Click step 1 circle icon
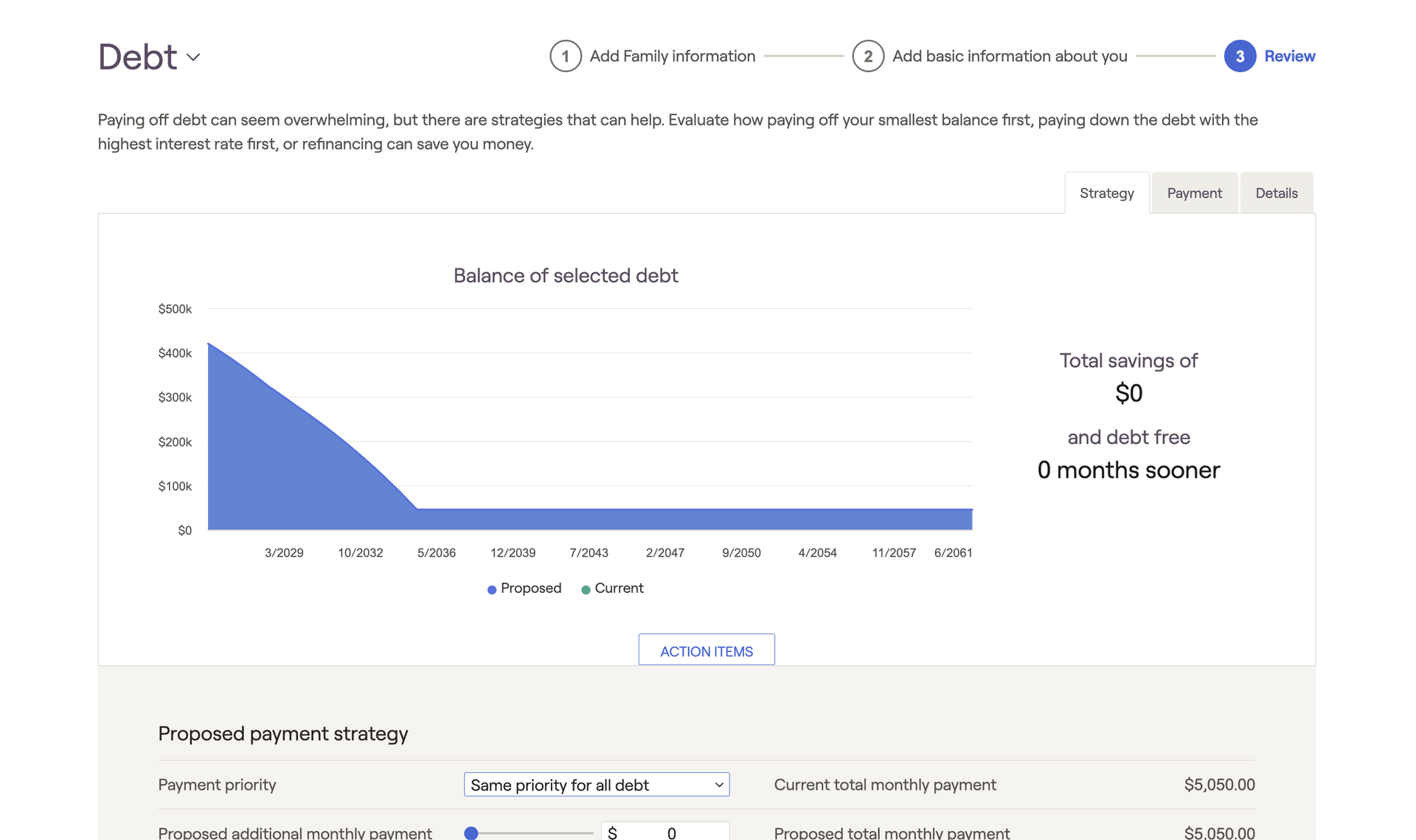The image size is (1416, 840). pyautogui.click(x=566, y=56)
